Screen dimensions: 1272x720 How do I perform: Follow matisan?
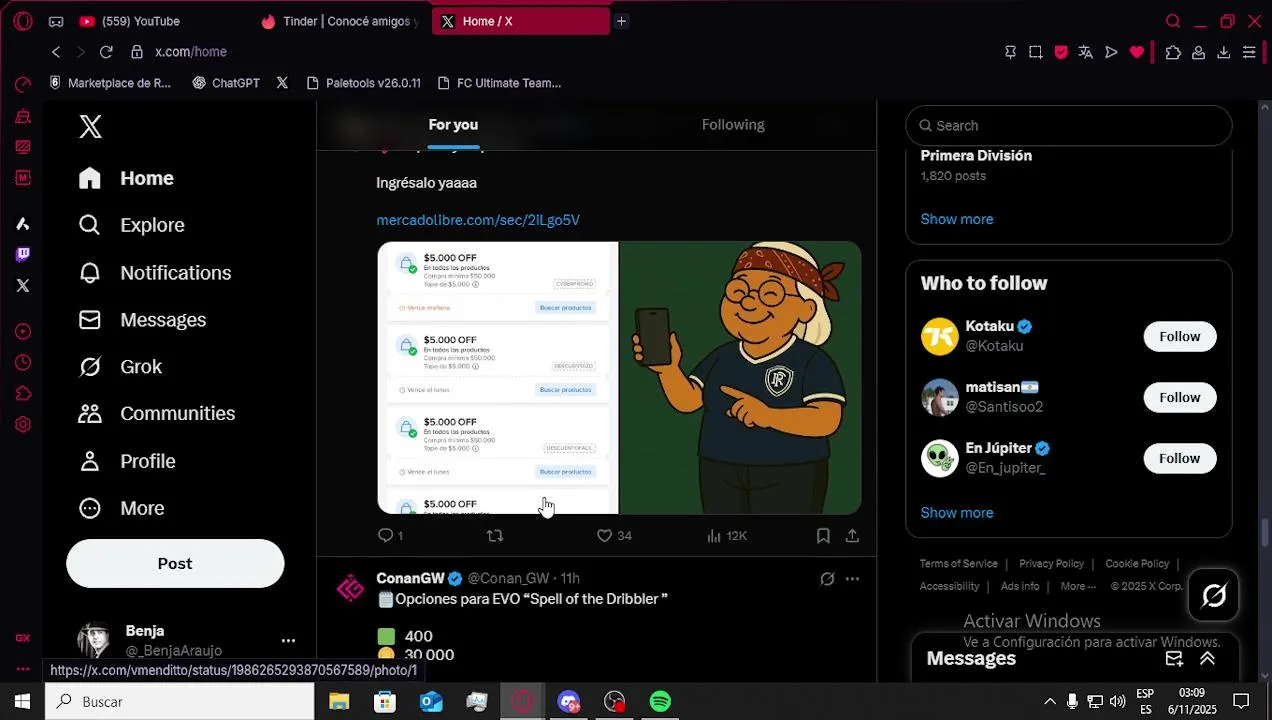click(x=1180, y=398)
